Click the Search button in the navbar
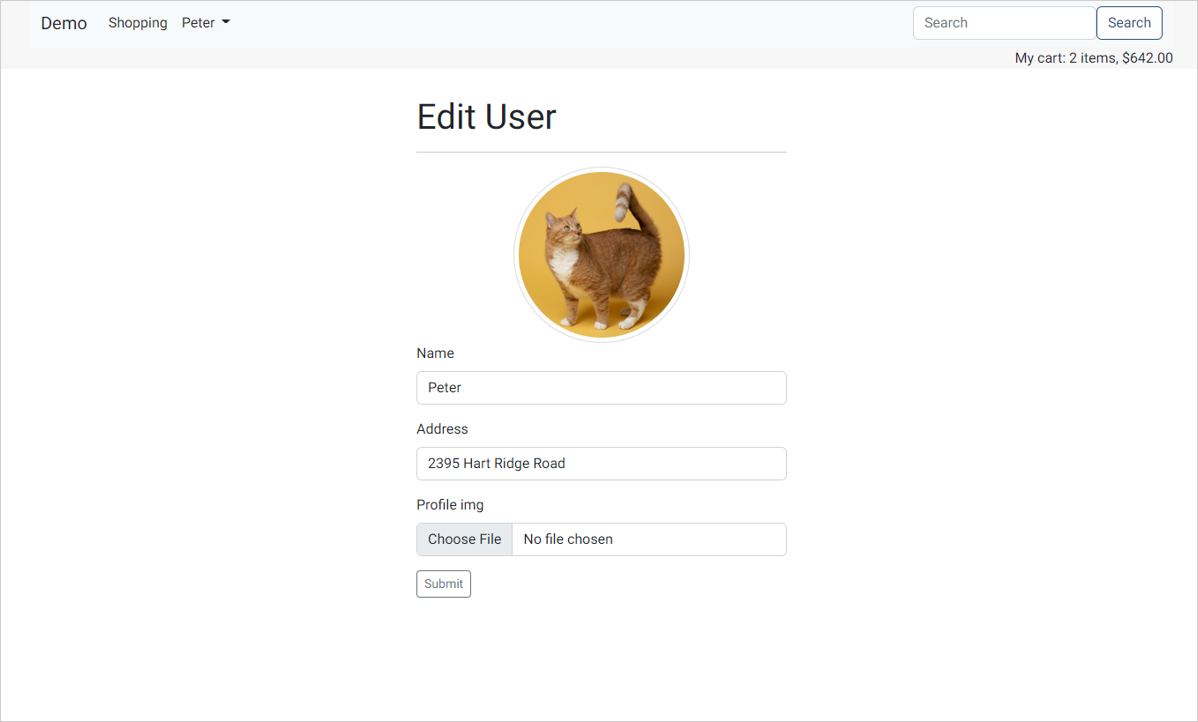This screenshot has width=1198, height=722. click(x=1129, y=23)
